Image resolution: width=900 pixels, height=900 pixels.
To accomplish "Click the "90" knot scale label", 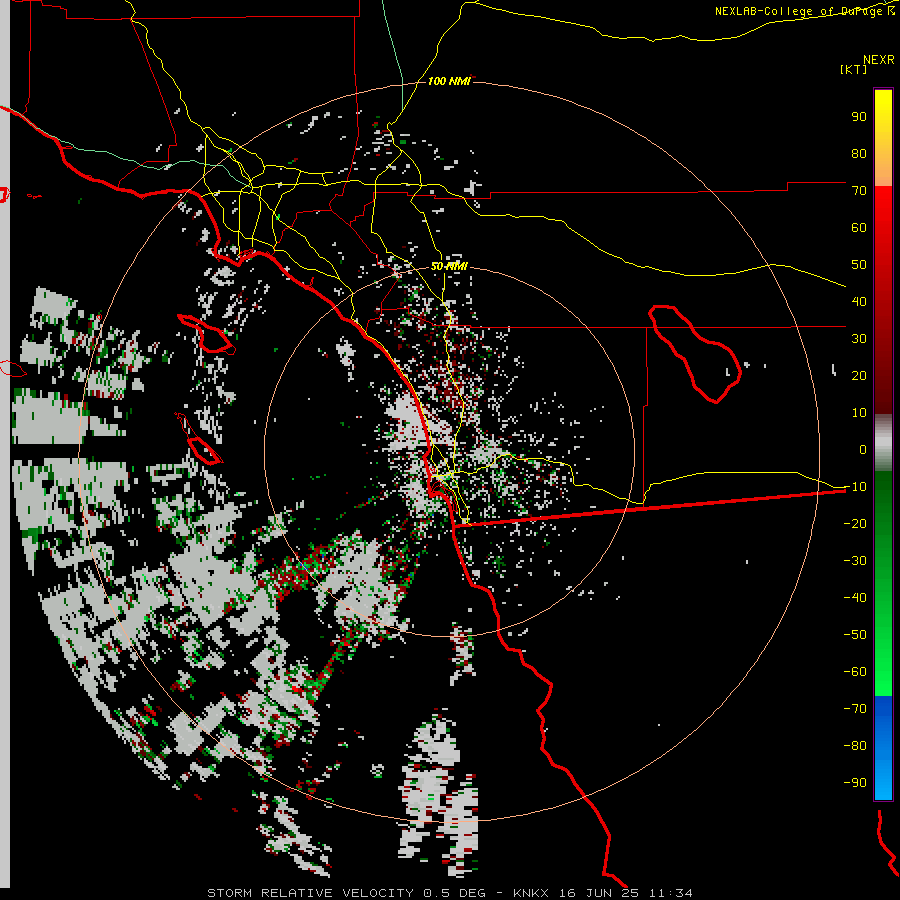I will (x=859, y=117).
